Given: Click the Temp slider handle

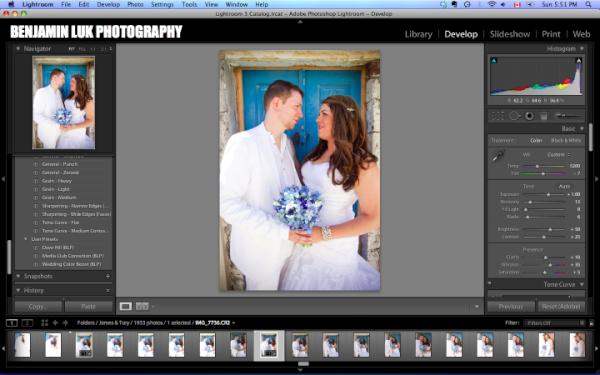Looking at the screenshot, I should click(x=537, y=166).
